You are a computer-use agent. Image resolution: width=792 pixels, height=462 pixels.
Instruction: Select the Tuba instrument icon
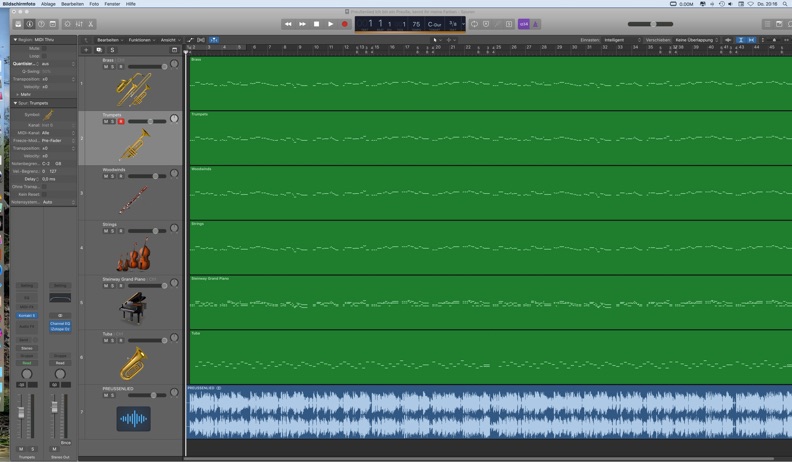coord(133,363)
